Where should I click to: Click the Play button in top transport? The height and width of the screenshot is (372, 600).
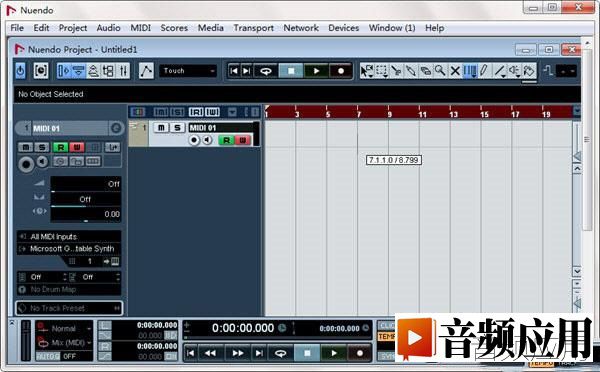pos(316,71)
